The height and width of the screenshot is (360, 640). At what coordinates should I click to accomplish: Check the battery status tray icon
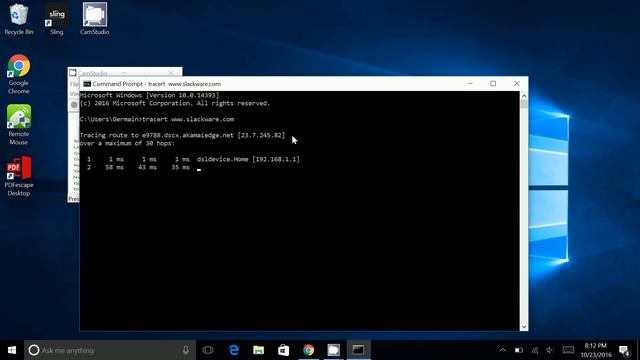pos(518,350)
